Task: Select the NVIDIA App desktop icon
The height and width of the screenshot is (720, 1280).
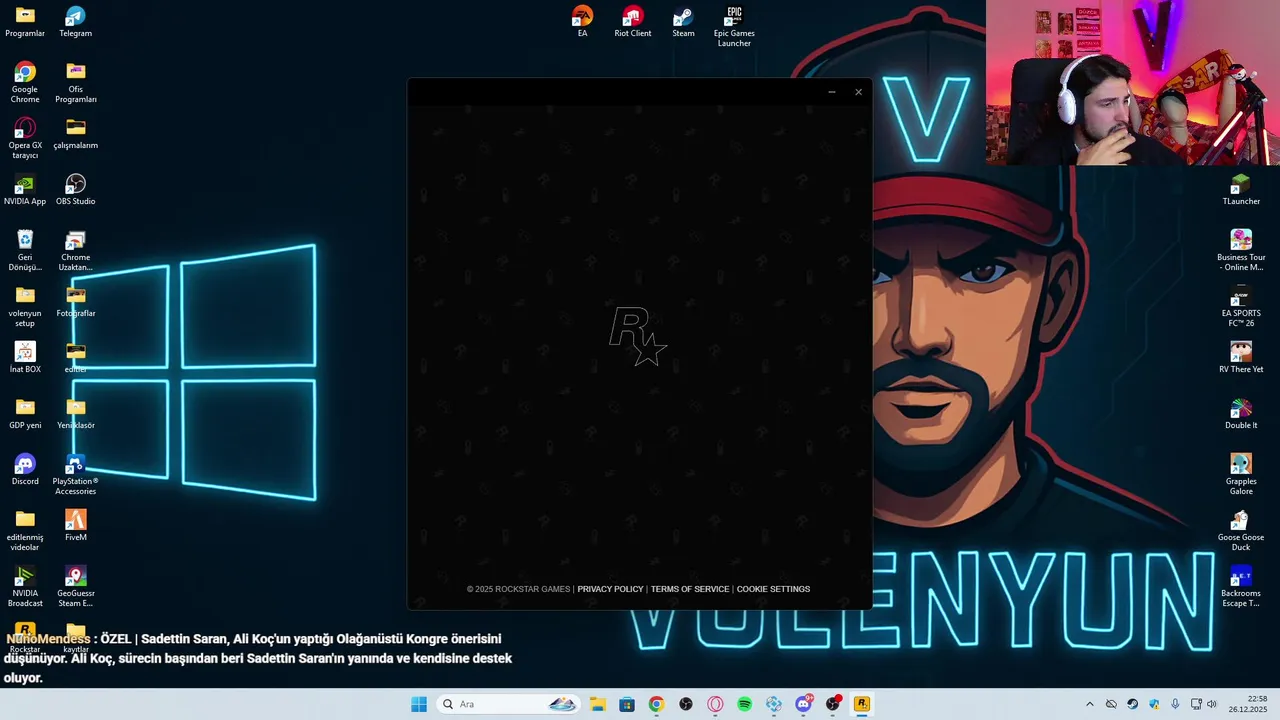Action: [x=25, y=189]
